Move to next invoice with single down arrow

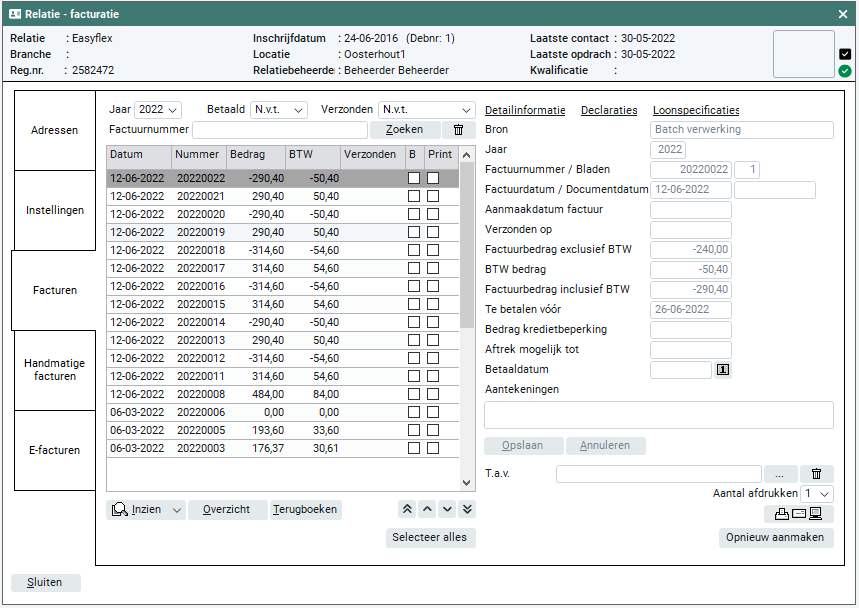click(447, 509)
